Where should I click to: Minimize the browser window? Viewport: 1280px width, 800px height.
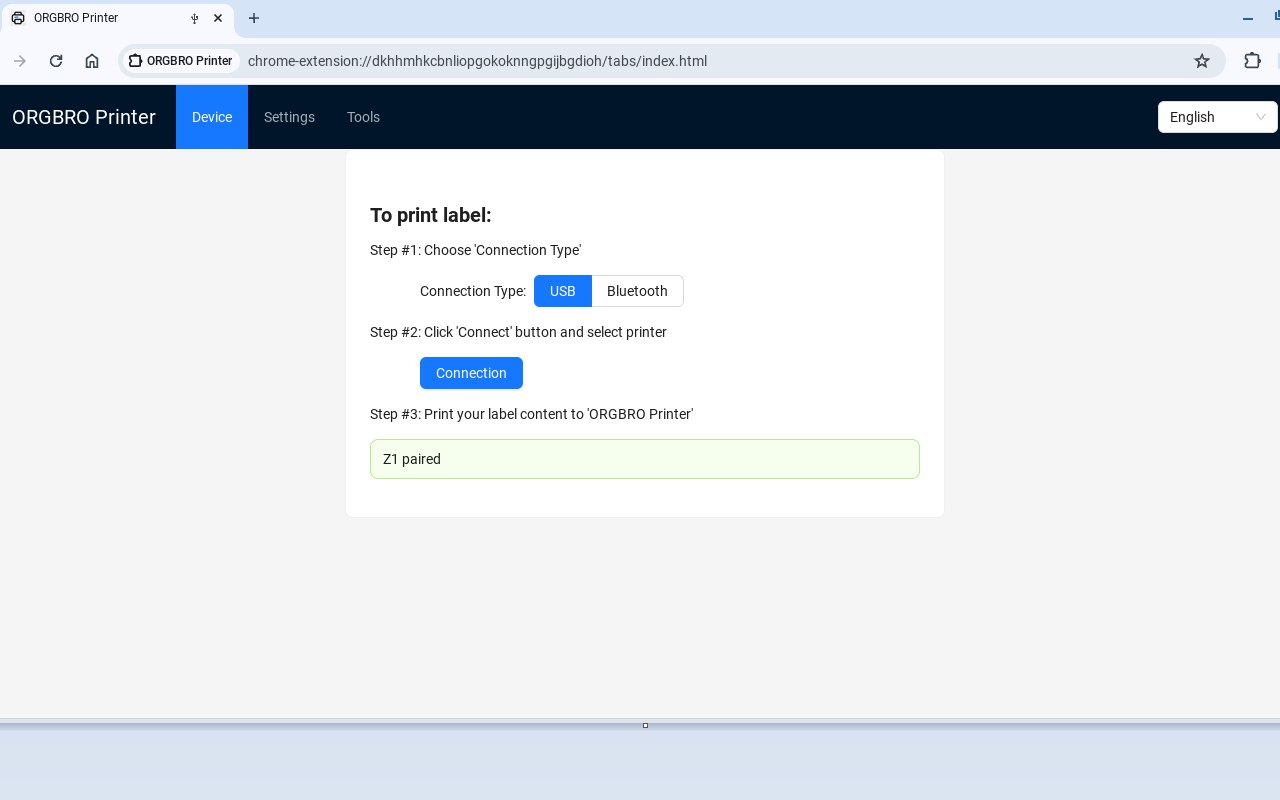click(x=1248, y=18)
